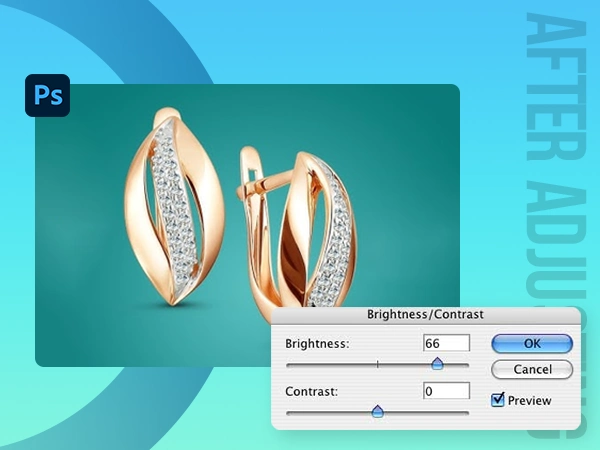Click the Brightness/Contrast dialog title bar
This screenshot has width=600, height=450.
[x=426, y=315]
